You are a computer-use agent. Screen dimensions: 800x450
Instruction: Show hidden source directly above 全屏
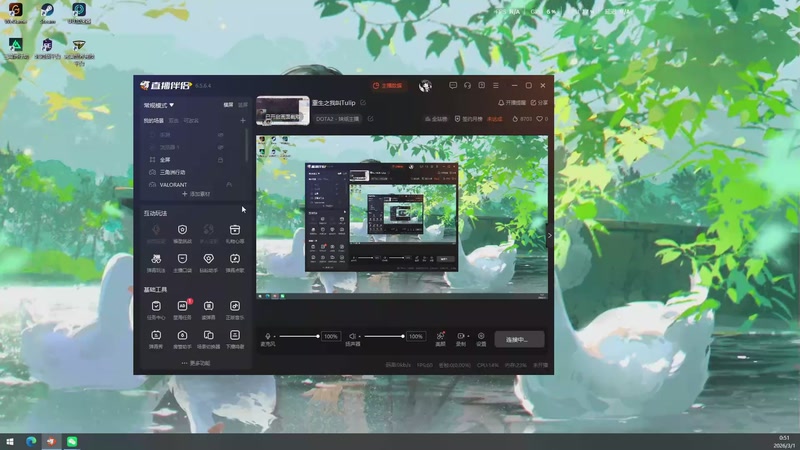pyautogui.click(x=220, y=147)
